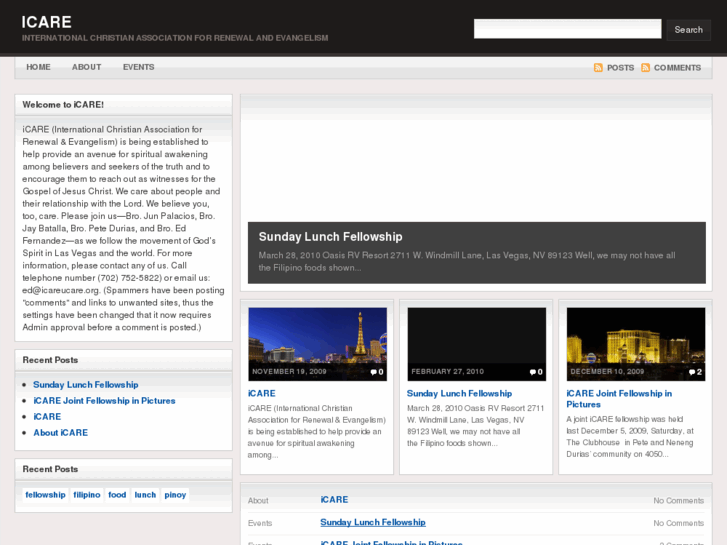727x545 pixels.
Task: Click comment bubble icon on November 19 thumbnail
Action: tap(374, 372)
